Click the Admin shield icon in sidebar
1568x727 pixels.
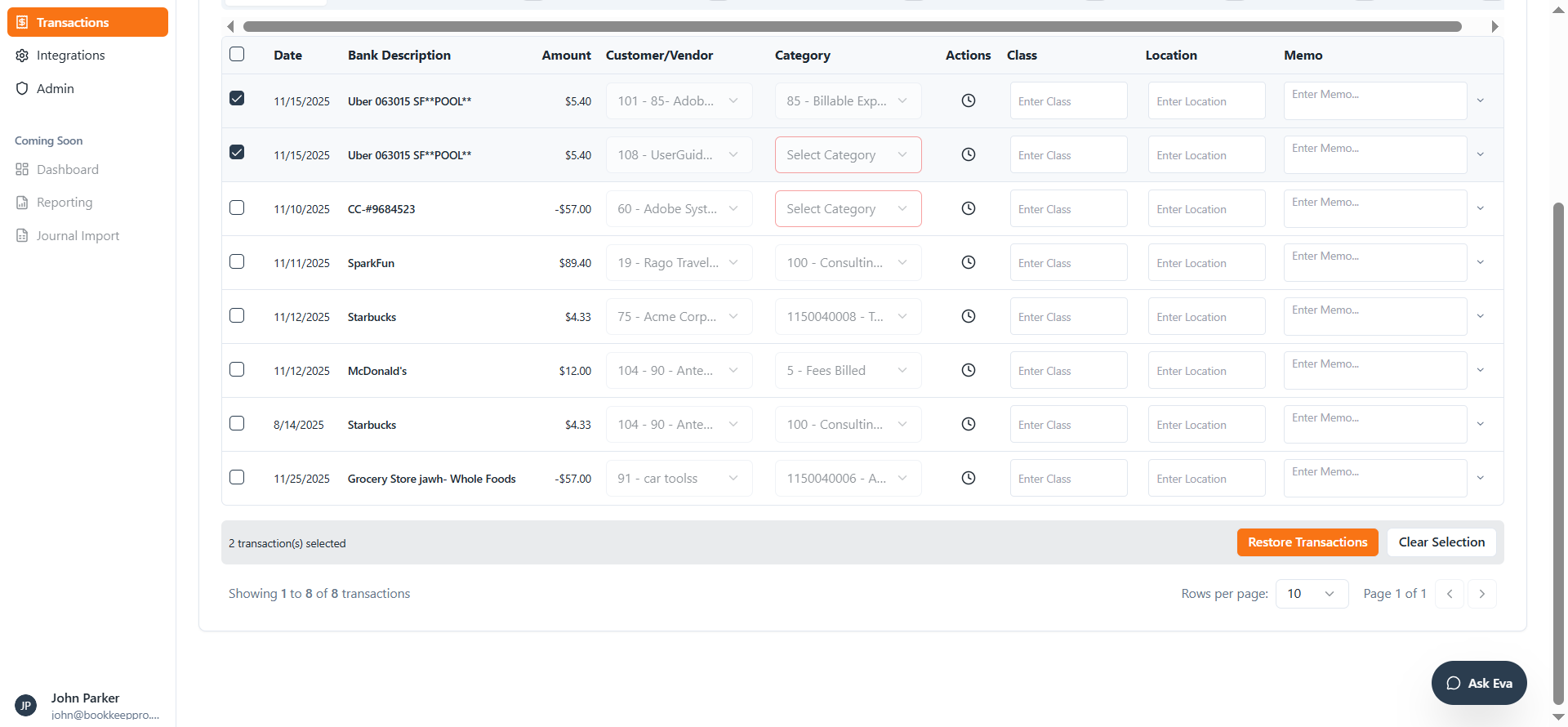pyautogui.click(x=22, y=88)
